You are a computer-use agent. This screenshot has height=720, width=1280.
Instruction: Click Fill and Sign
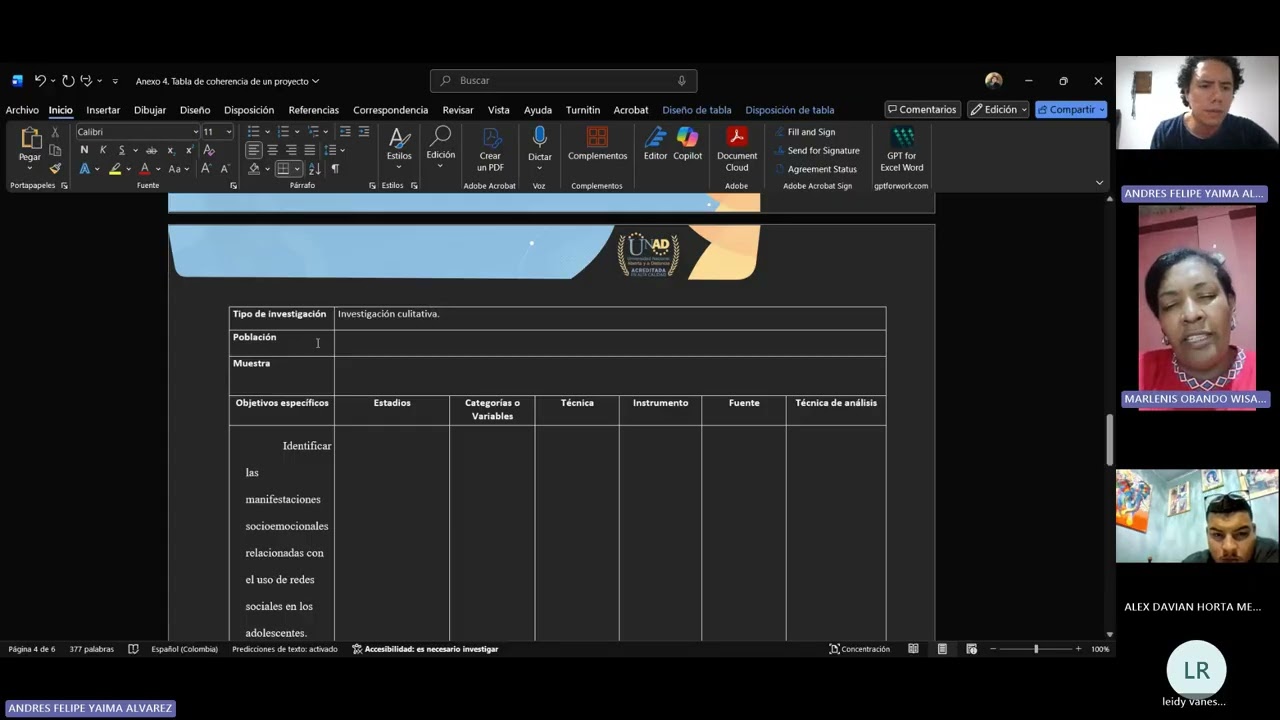click(x=805, y=132)
